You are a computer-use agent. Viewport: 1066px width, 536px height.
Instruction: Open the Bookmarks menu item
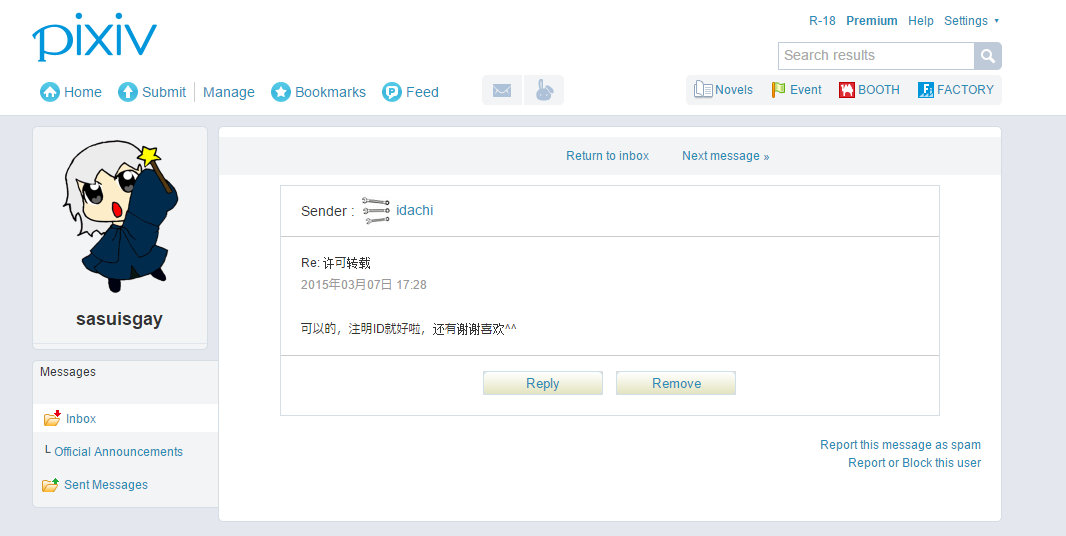click(x=330, y=92)
